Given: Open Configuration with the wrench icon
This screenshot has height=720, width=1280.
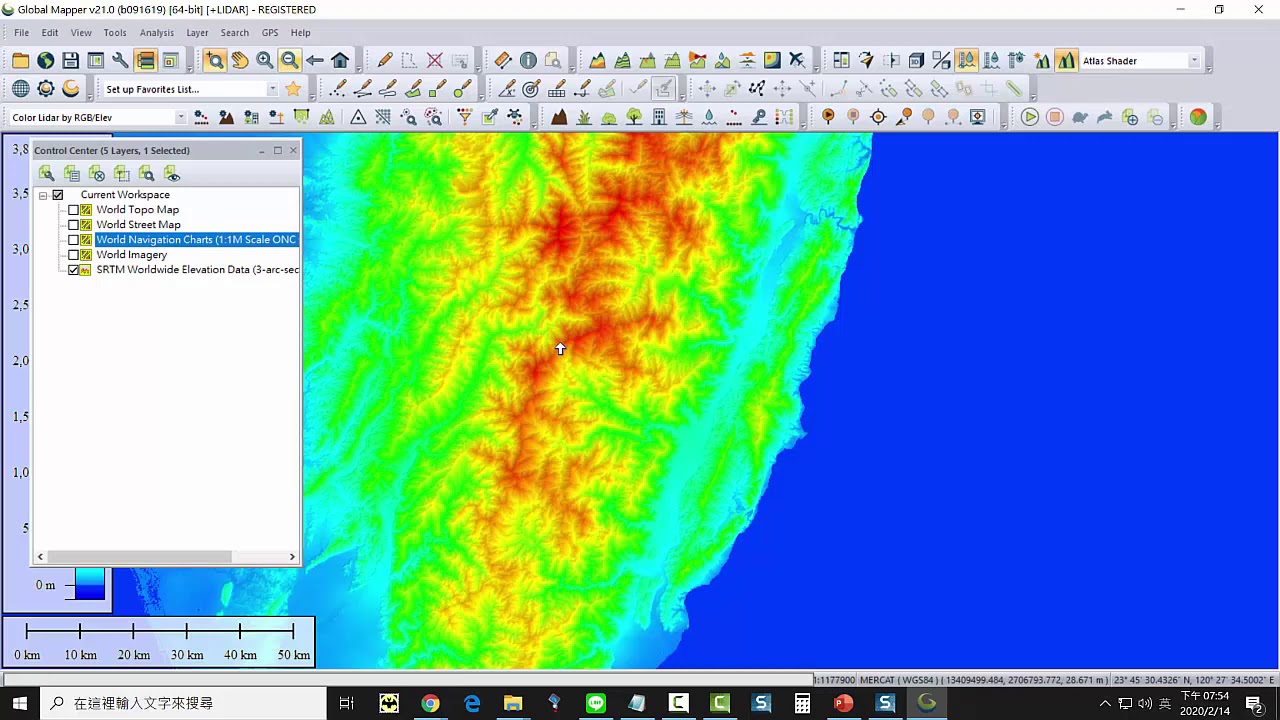Looking at the screenshot, I should (120, 61).
